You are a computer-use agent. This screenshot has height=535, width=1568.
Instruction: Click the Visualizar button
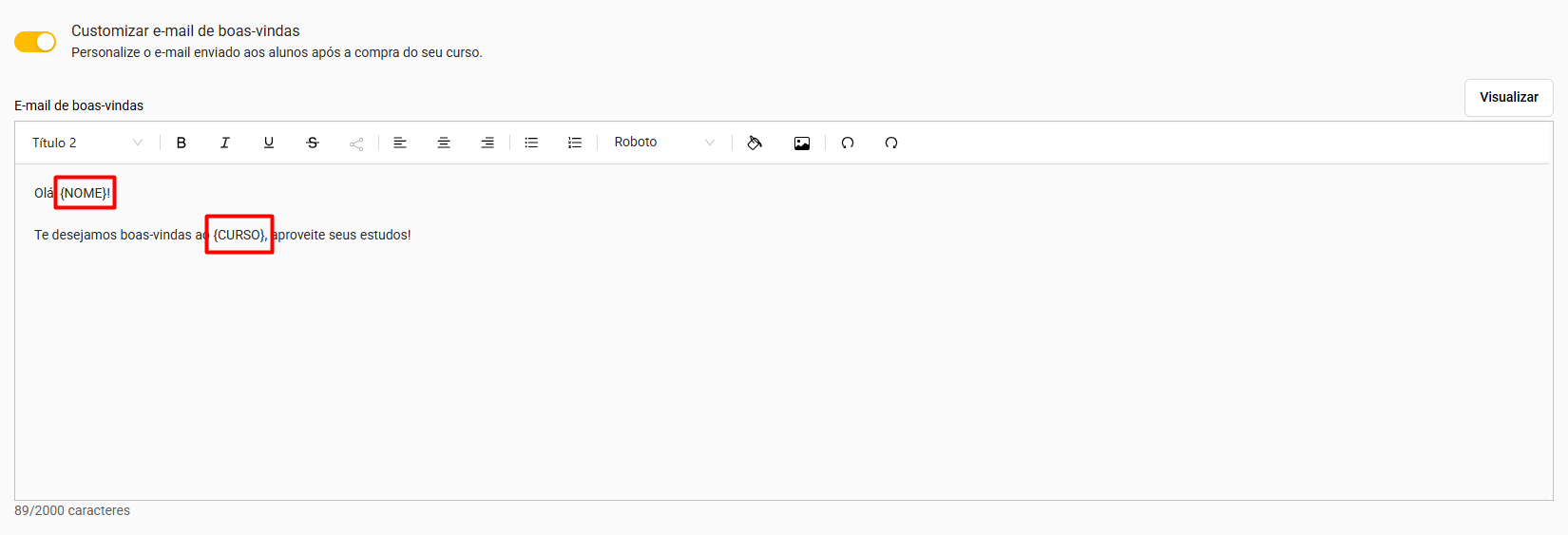(1508, 97)
